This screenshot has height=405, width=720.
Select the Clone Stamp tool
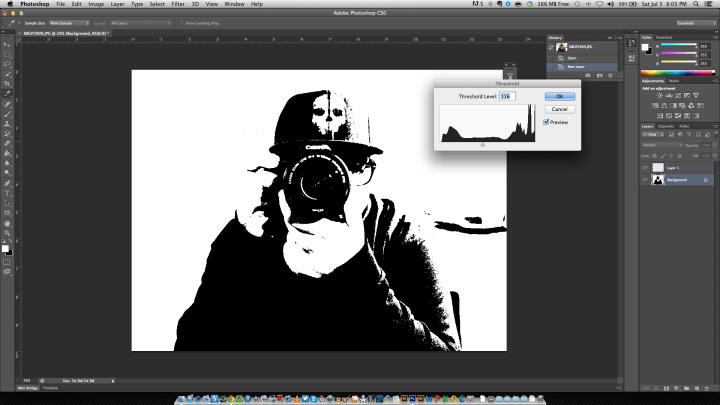coord(7,124)
